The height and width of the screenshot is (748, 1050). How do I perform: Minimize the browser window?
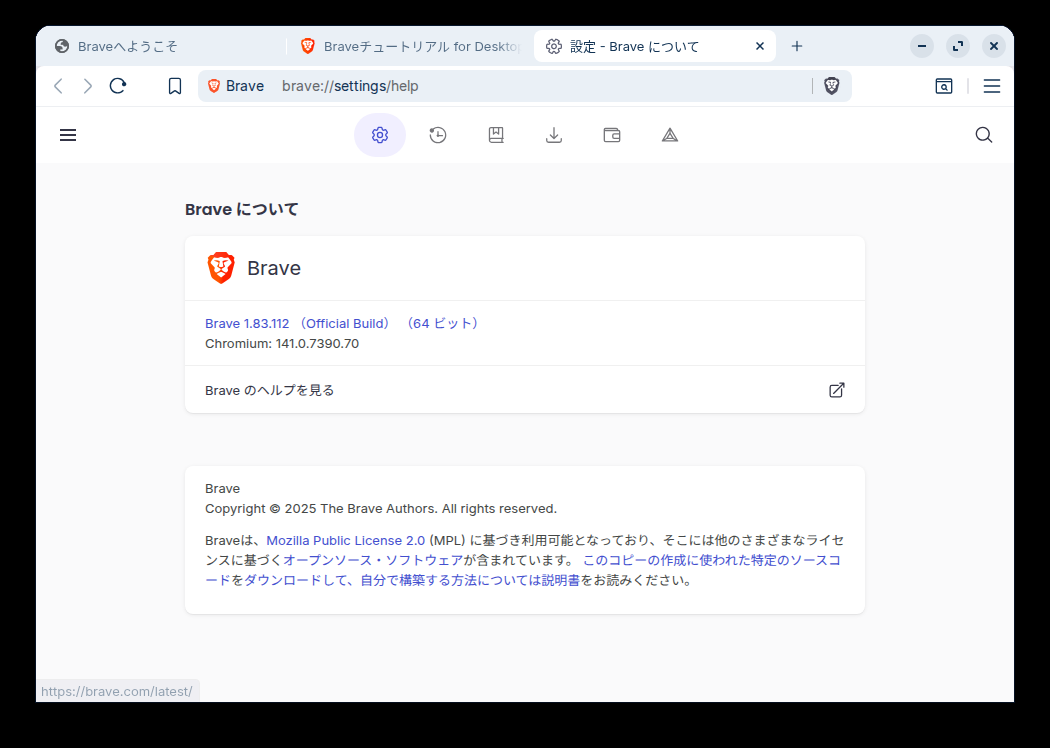(x=922, y=46)
